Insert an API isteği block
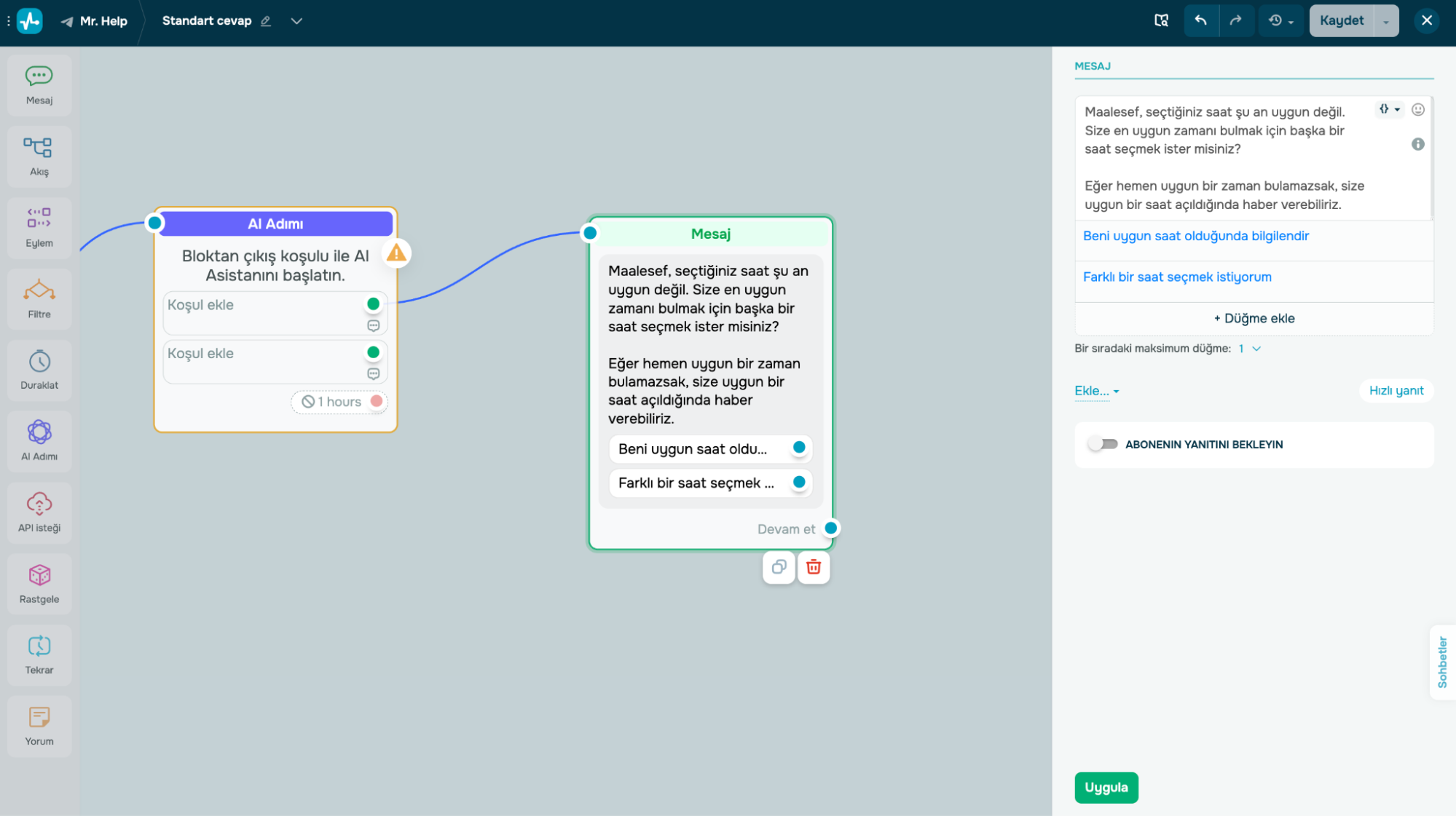The width and height of the screenshot is (1456, 816). click(39, 512)
